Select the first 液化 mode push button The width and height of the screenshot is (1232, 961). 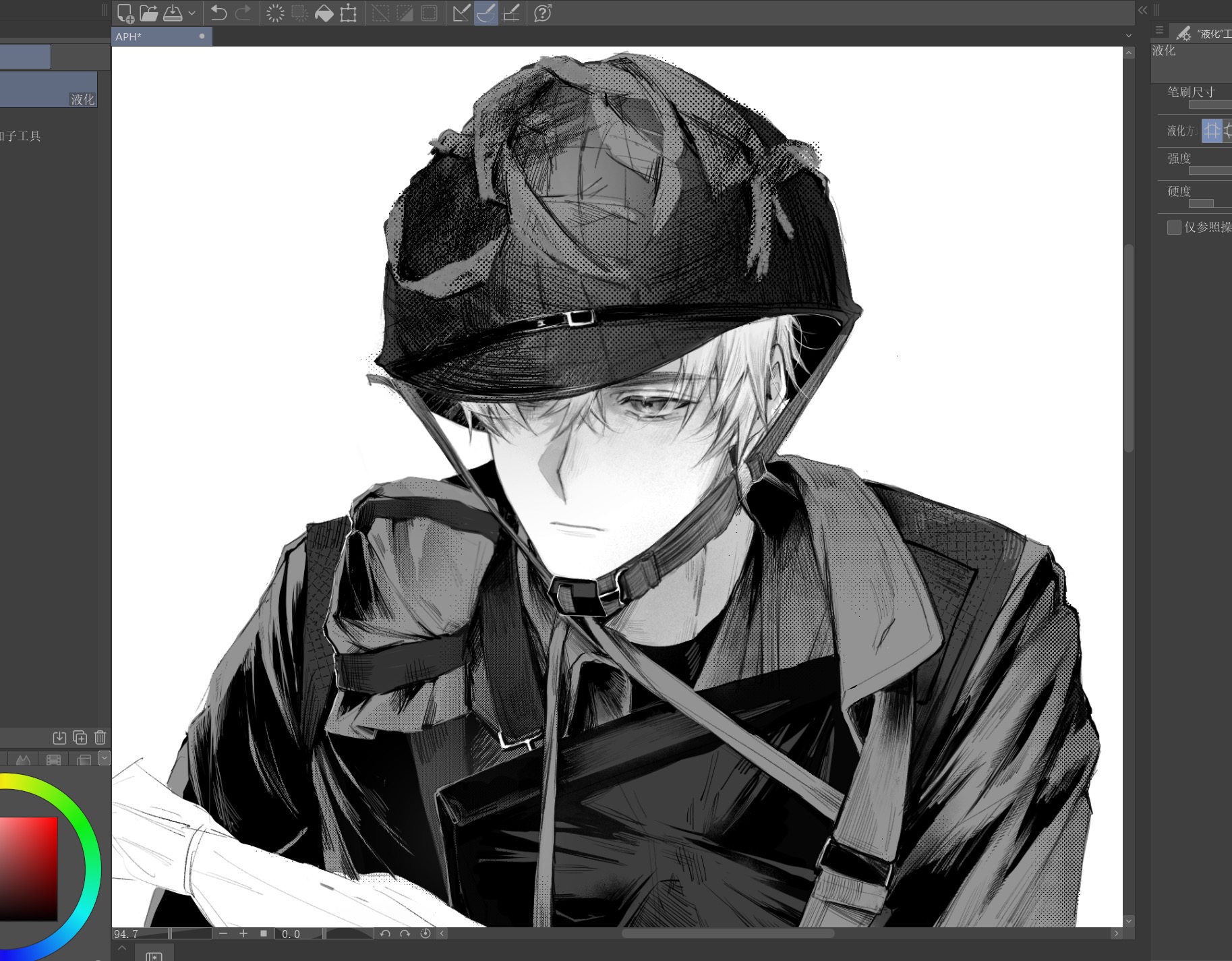(1212, 130)
